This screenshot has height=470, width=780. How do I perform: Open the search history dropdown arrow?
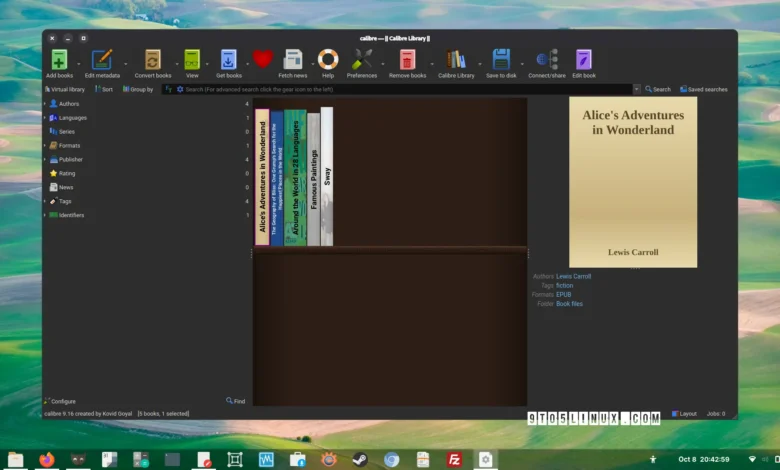pos(636,90)
